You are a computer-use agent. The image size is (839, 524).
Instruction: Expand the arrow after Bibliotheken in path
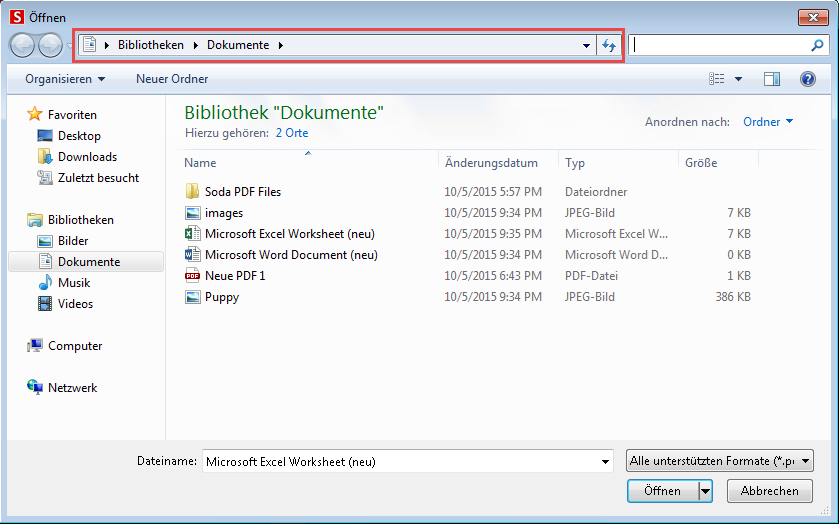pyautogui.click(x=195, y=45)
